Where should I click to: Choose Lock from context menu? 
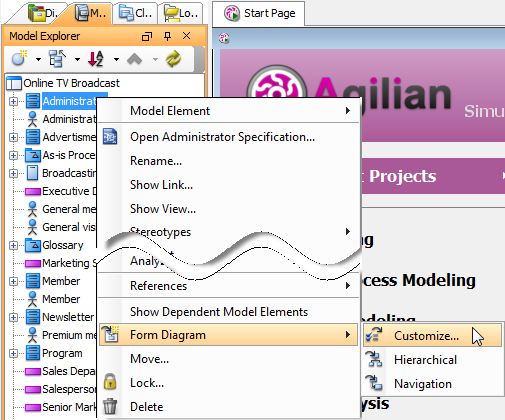click(229, 383)
